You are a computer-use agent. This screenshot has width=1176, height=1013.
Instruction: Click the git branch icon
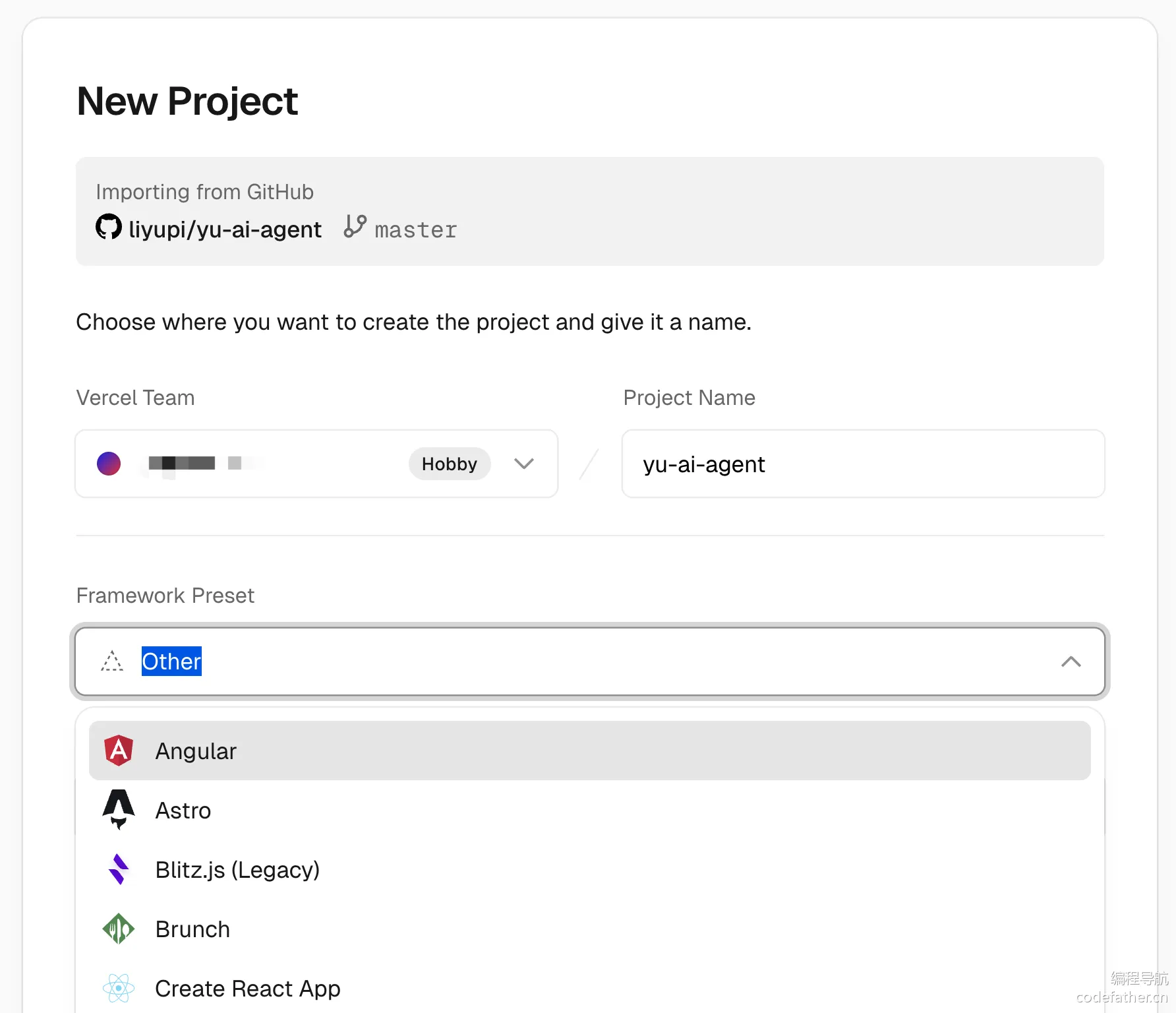355,226
